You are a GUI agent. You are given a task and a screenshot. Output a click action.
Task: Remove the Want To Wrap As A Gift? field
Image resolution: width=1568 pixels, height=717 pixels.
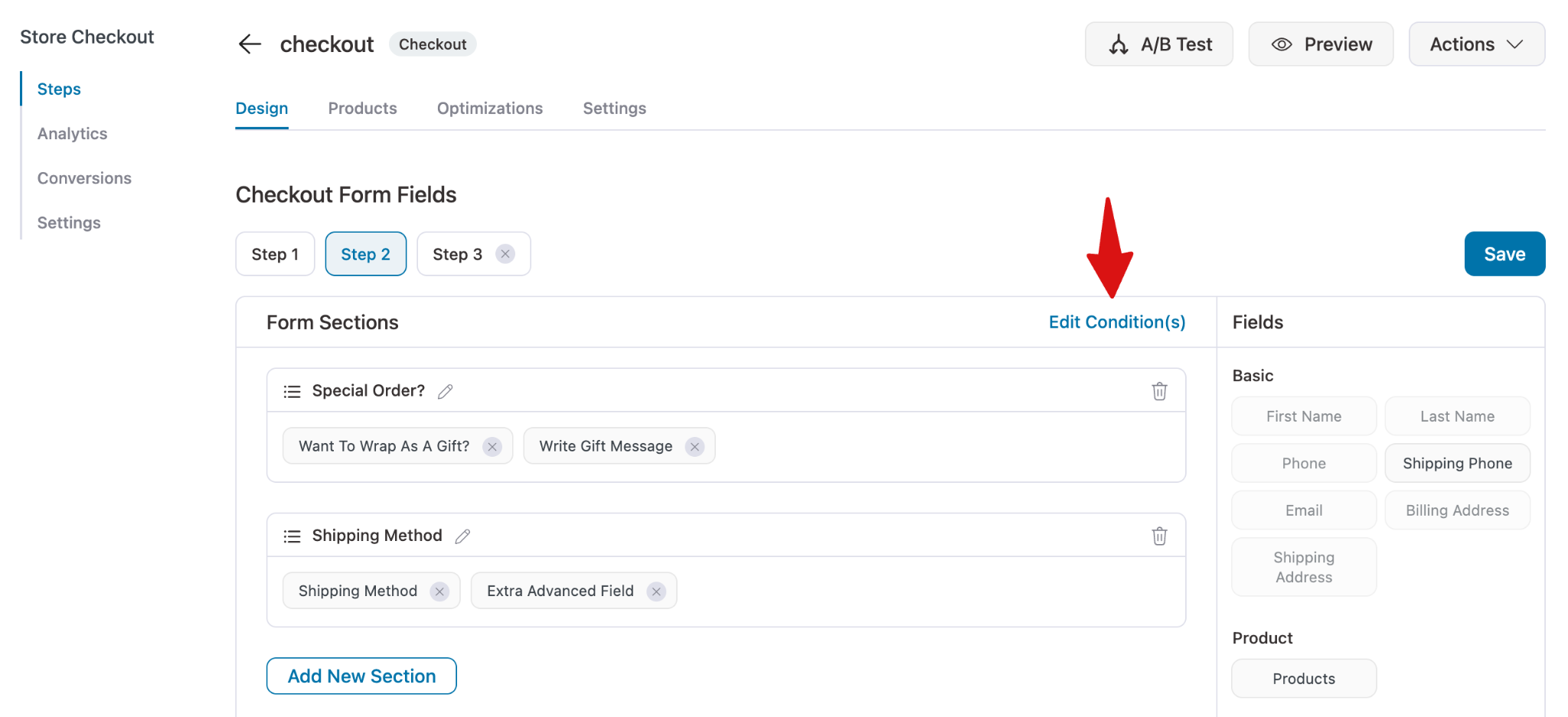pyautogui.click(x=492, y=447)
